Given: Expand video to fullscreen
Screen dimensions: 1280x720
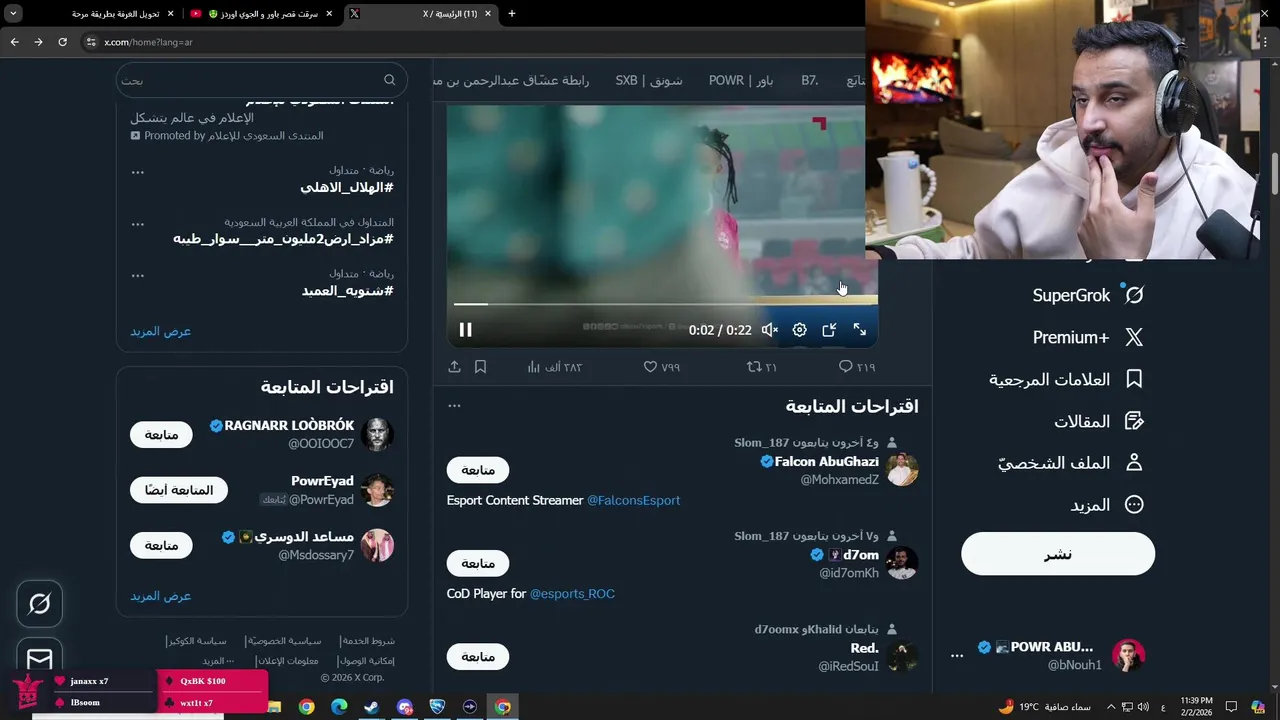Looking at the screenshot, I should (x=859, y=330).
